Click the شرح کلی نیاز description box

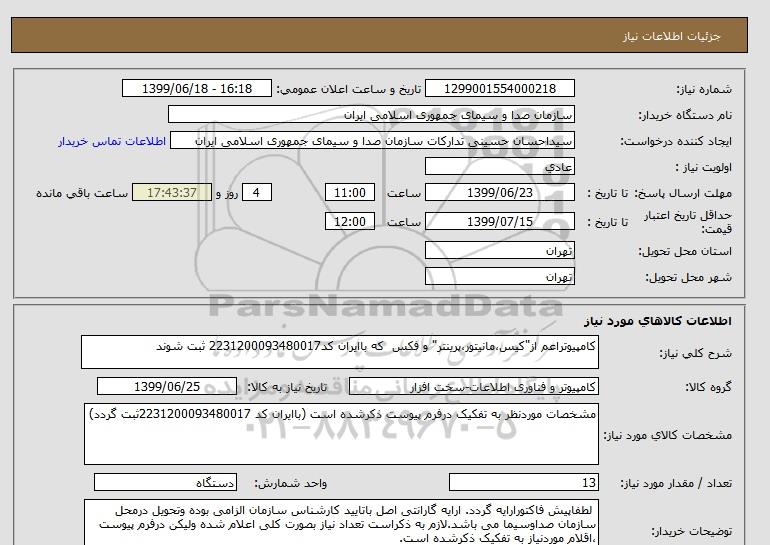tap(340, 352)
